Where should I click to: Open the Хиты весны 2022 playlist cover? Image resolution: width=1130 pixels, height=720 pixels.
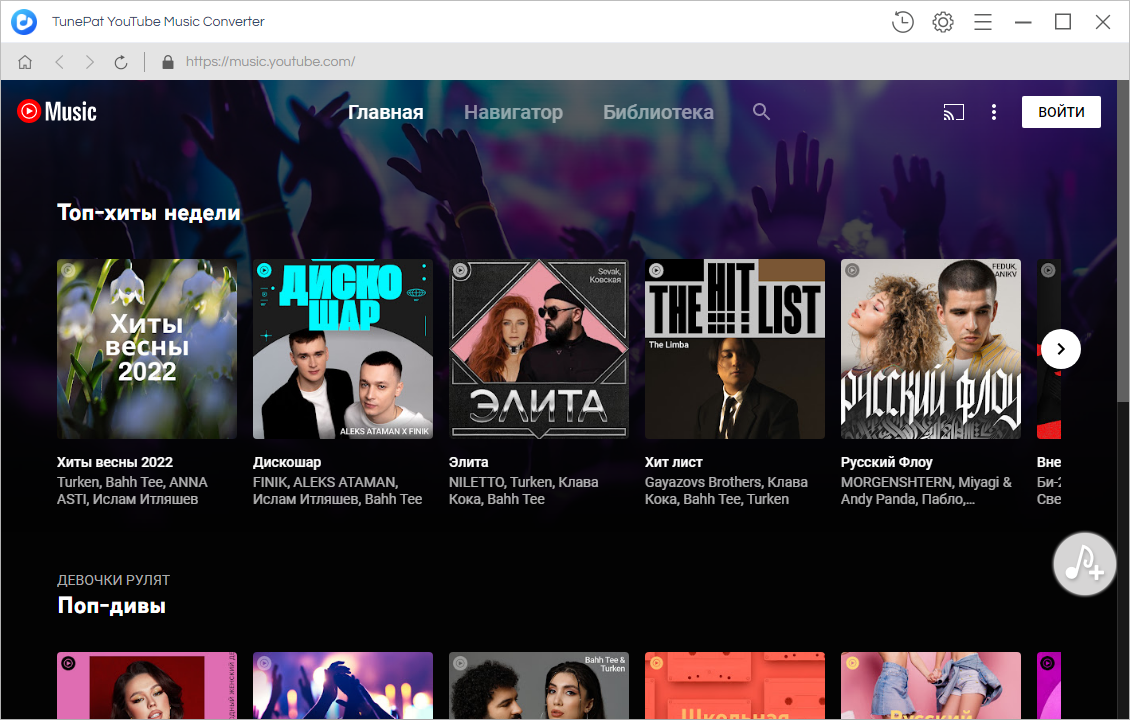tap(147, 349)
